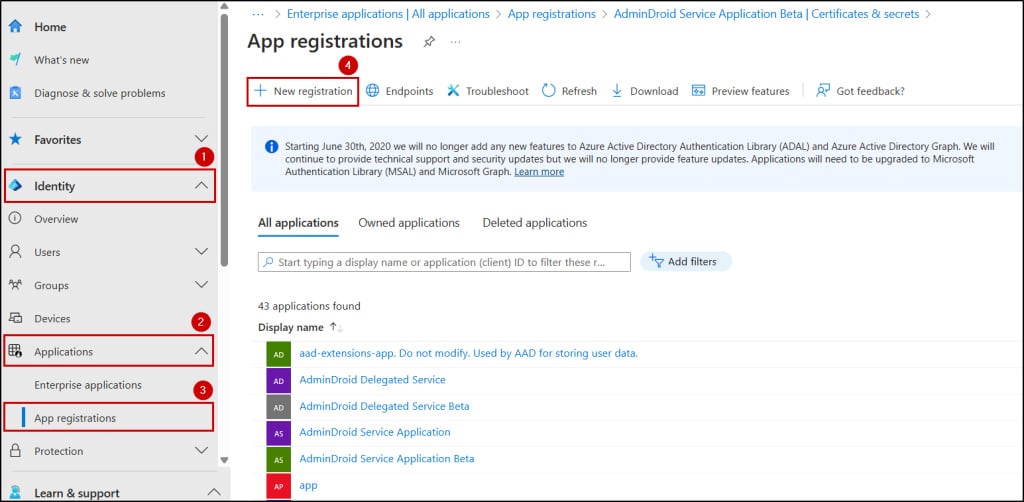Click the Overview info icon
This screenshot has height=502, width=1024.
[15, 219]
